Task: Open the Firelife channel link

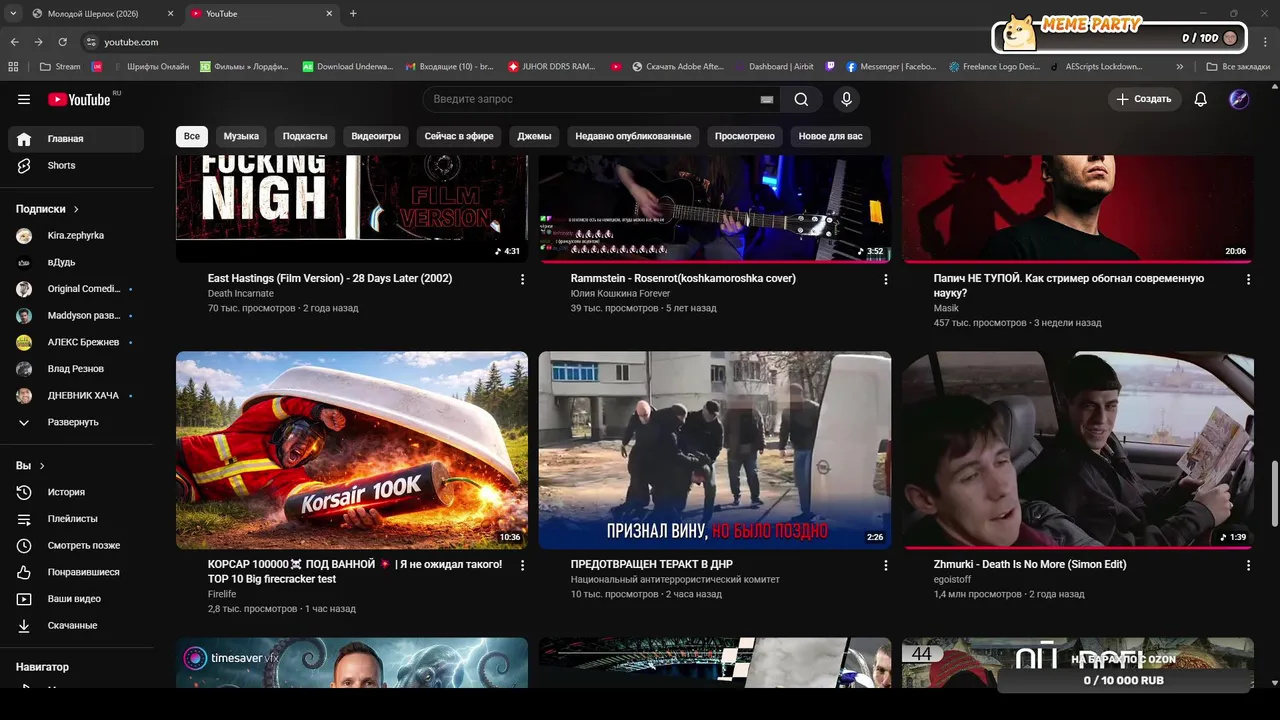Action: point(222,594)
